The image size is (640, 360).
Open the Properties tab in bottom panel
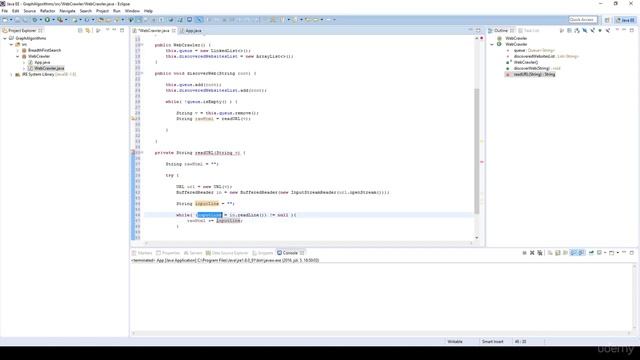[x=168, y=253]
